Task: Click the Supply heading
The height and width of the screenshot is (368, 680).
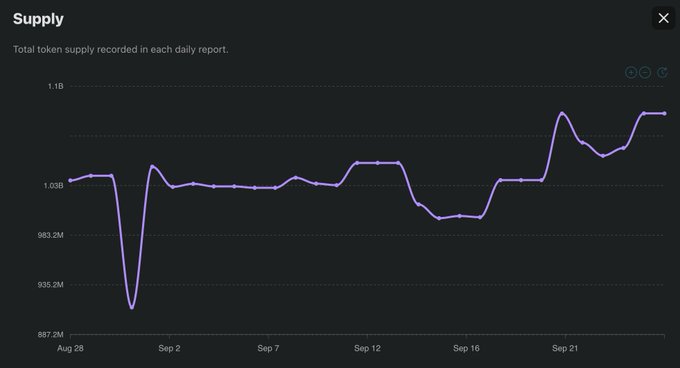Action: 38,19
